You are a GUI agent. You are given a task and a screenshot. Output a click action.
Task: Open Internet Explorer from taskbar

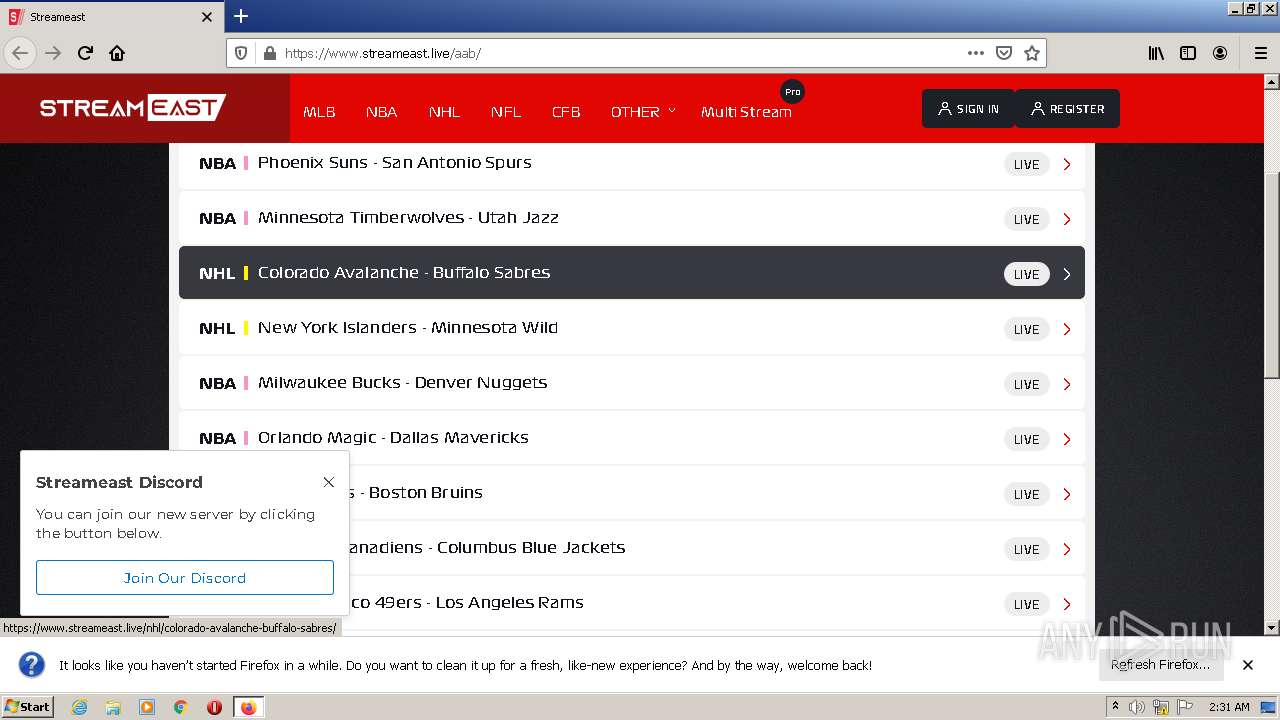[x=79, y=707]
